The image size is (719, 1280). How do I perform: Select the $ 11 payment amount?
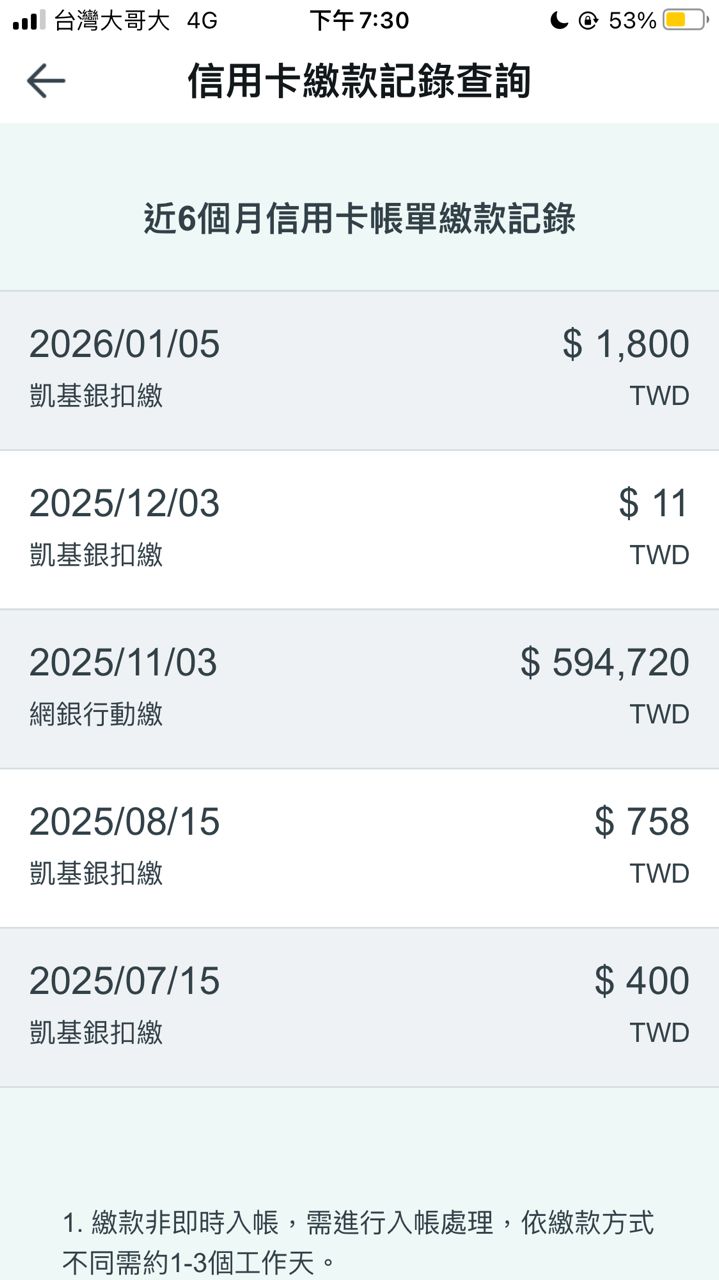653,503
